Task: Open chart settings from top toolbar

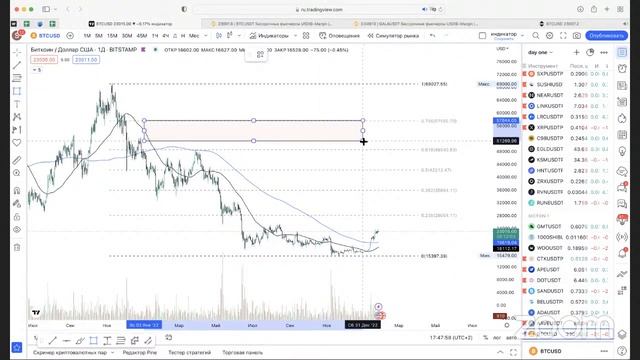Action: (x=549, y=36)
